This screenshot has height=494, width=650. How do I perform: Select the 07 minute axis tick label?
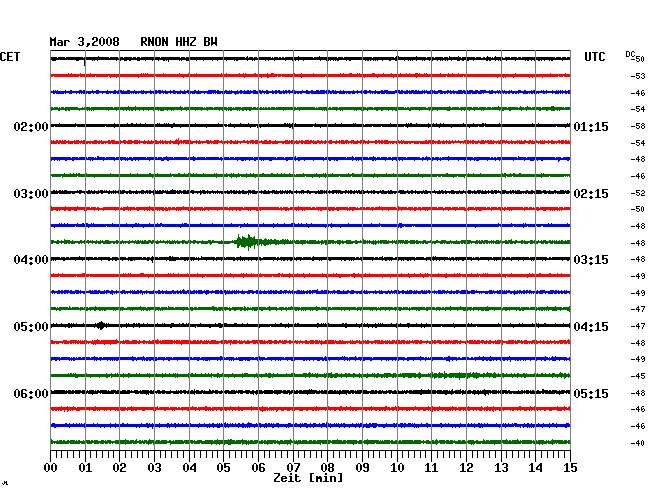pyautogui.click(x=293, y=467)
